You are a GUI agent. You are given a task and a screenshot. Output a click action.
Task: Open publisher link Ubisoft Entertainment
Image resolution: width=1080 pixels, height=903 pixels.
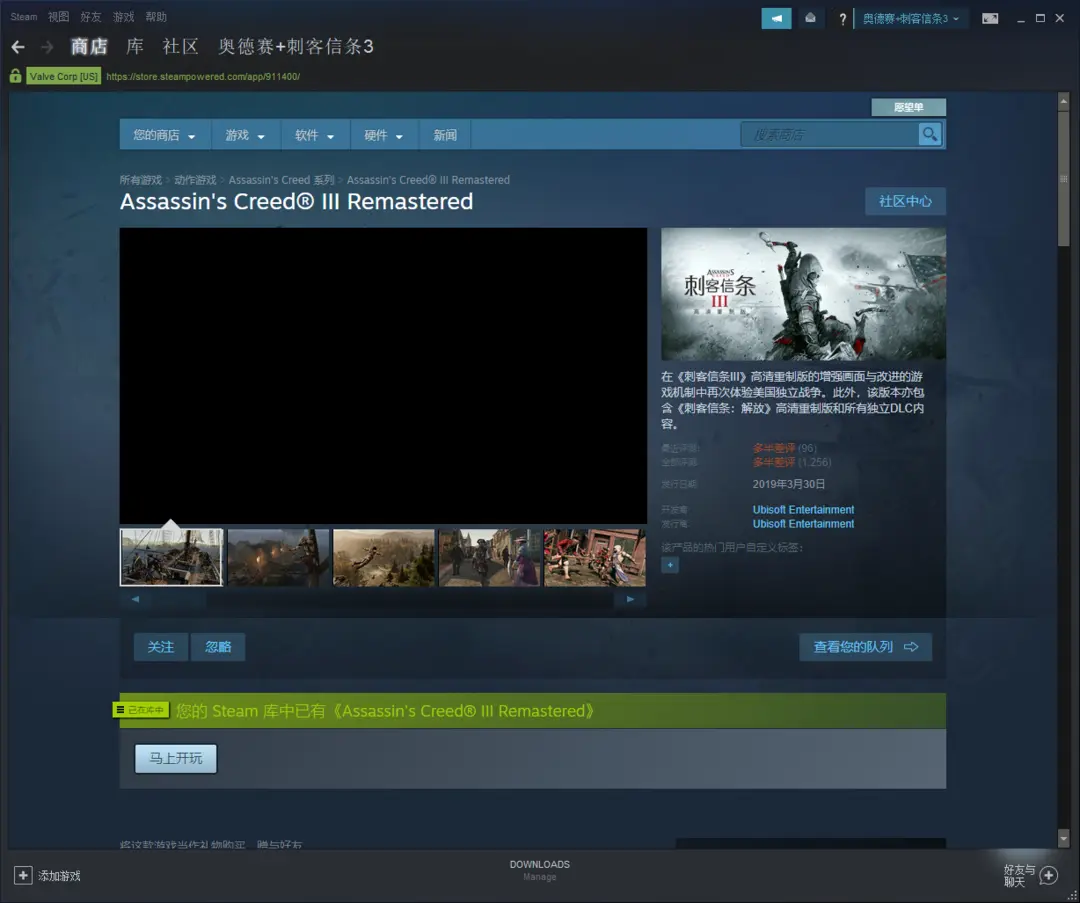(x=803, y=524)
